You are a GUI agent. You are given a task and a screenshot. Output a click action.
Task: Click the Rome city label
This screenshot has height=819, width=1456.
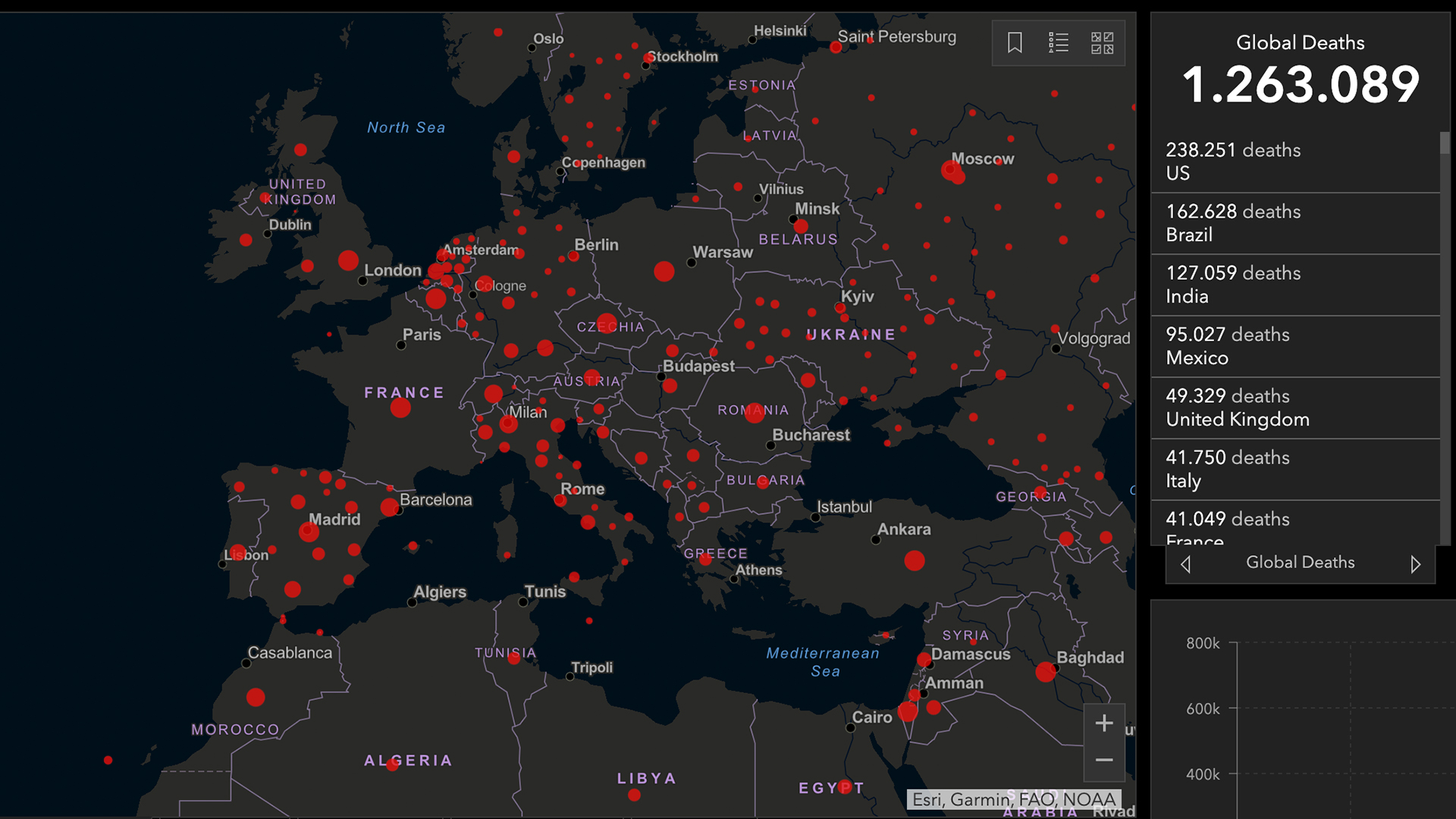[582, 489]
